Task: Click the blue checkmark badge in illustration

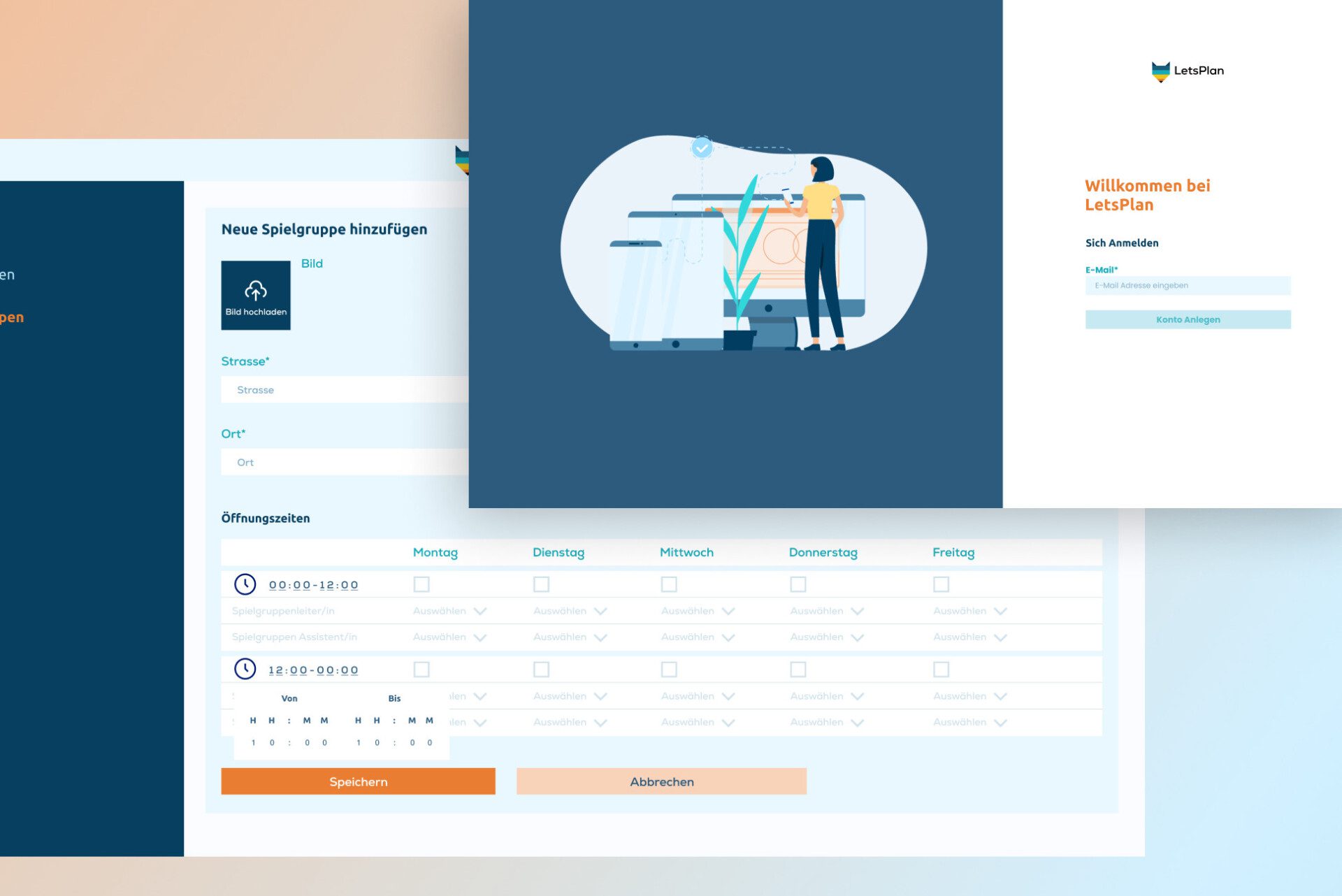Action: tap(702, 147)
